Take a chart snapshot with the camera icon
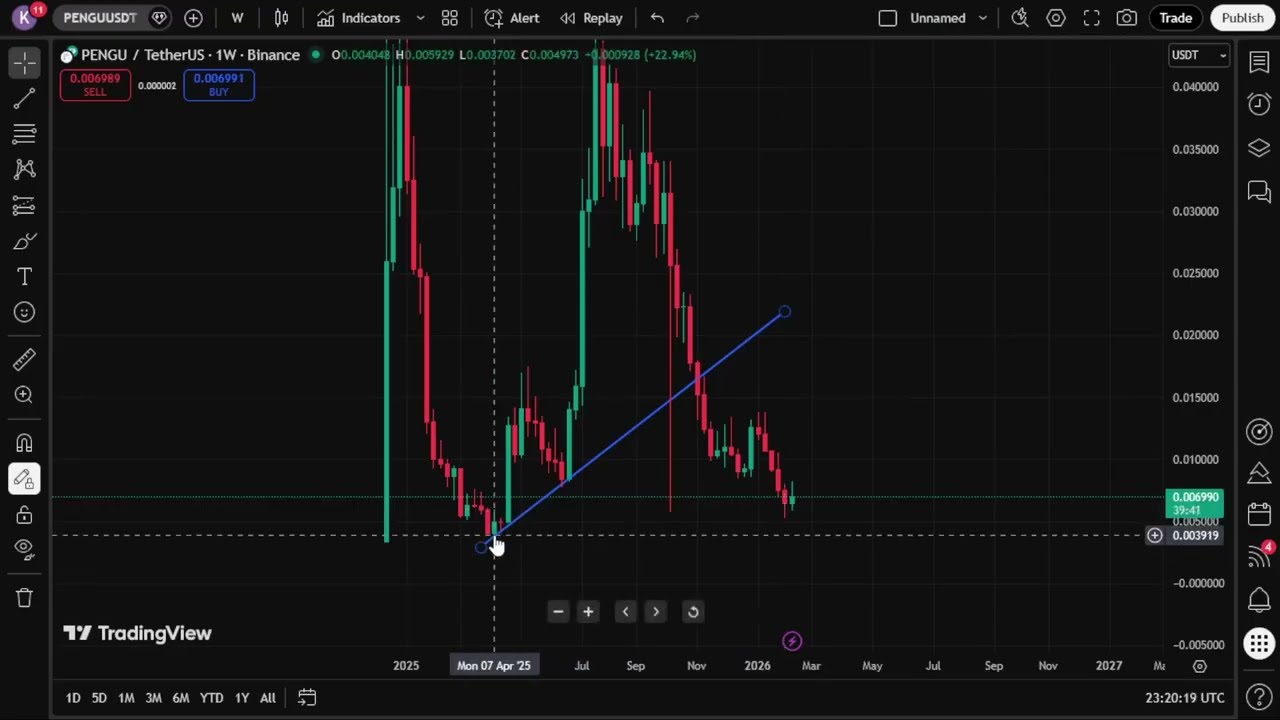Image resolution: width=1280 pixels, height=720 pixels. [1127, 18]
